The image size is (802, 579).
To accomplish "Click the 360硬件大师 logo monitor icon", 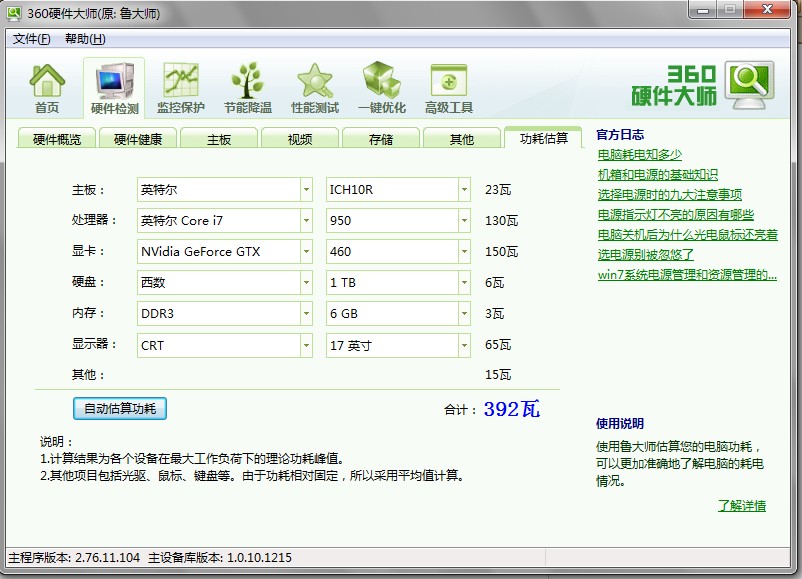I will point(751,84).
